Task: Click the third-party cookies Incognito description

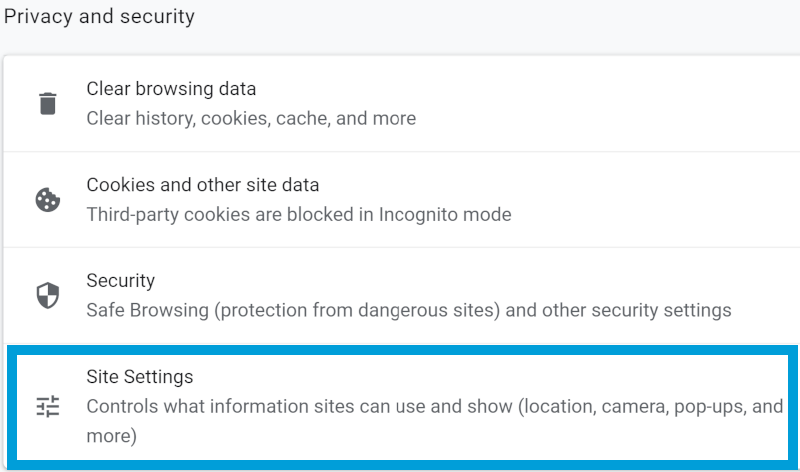Action: pyautogui.click(x=299, y=214)
